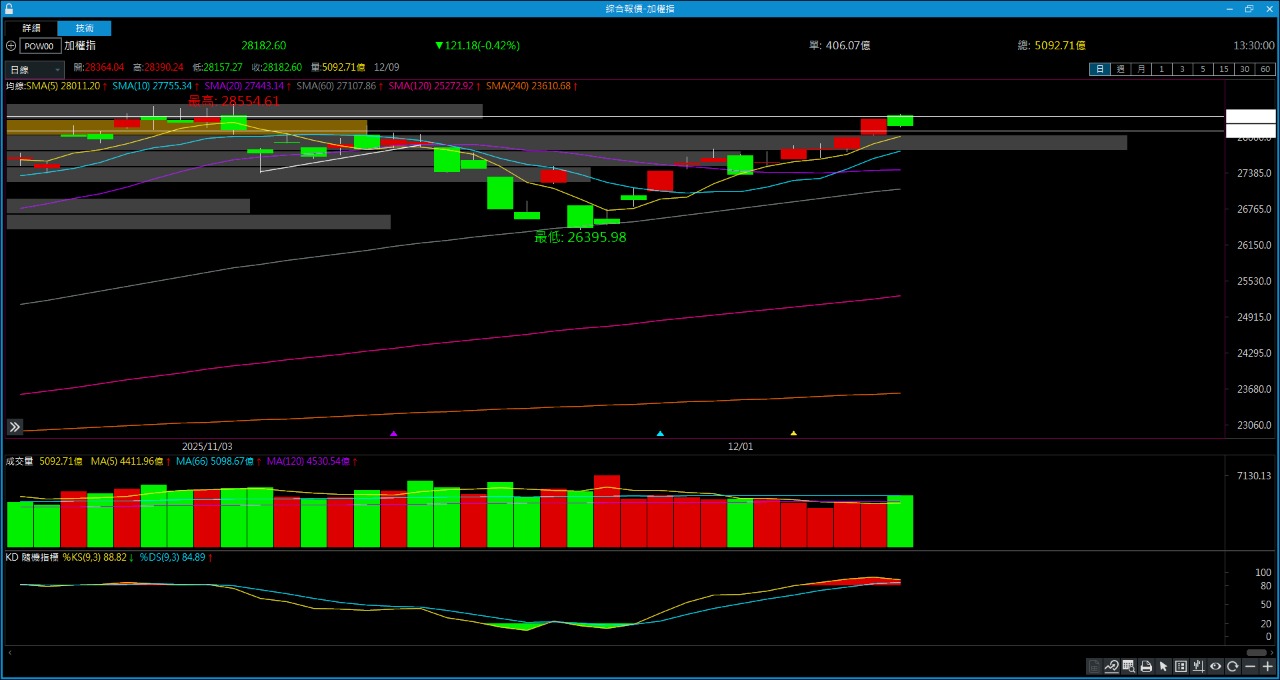
Task: Open the data table search icon
Action: [x=1128, y=666]
